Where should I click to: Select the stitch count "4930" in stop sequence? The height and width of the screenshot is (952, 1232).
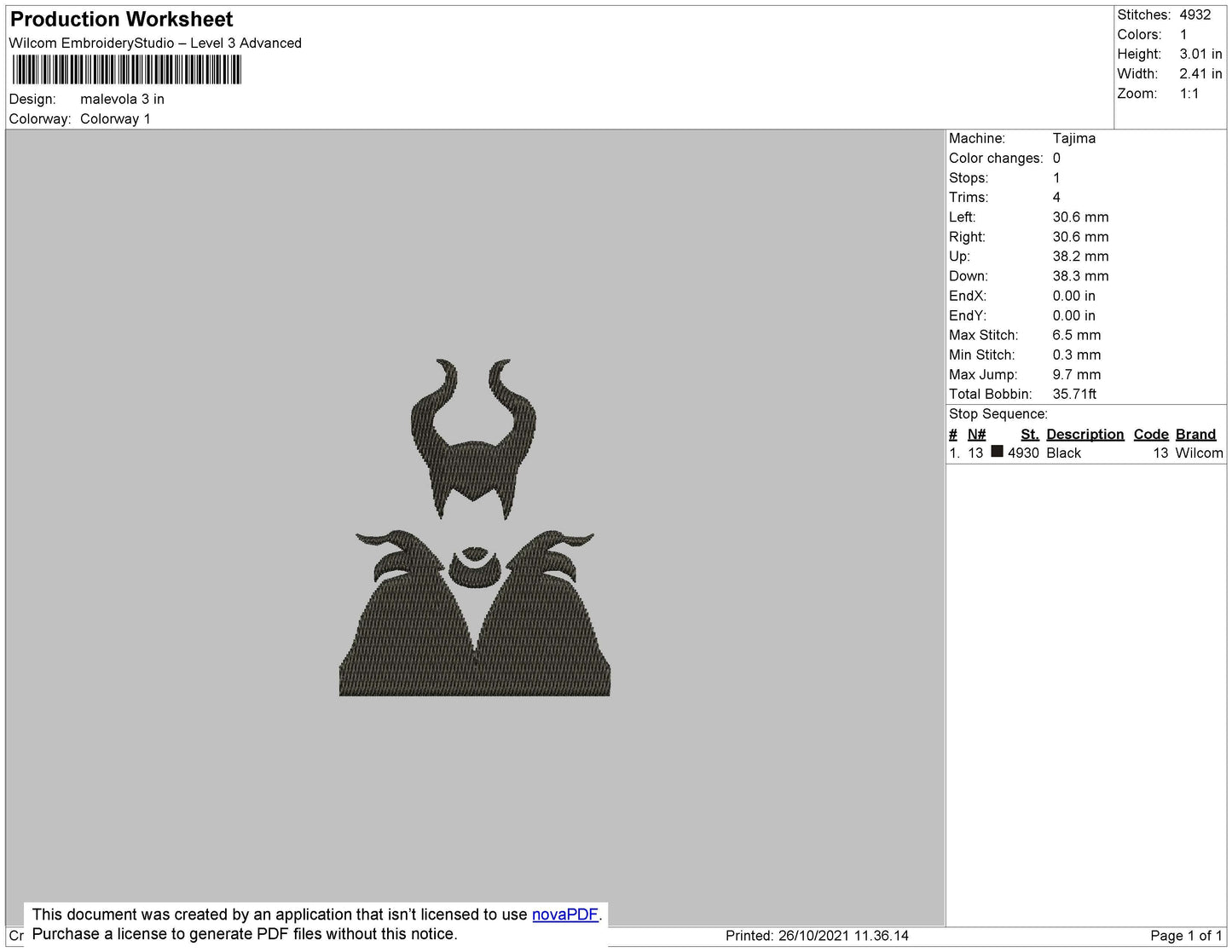click(x=1023, y=453)
